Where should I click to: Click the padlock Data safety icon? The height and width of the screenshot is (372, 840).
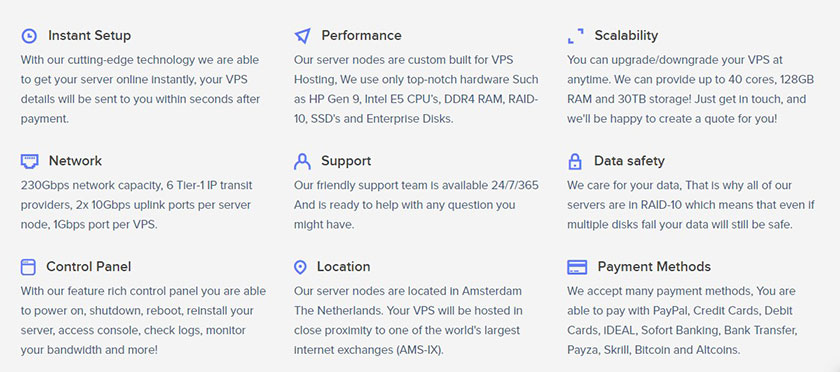[575, 161]
